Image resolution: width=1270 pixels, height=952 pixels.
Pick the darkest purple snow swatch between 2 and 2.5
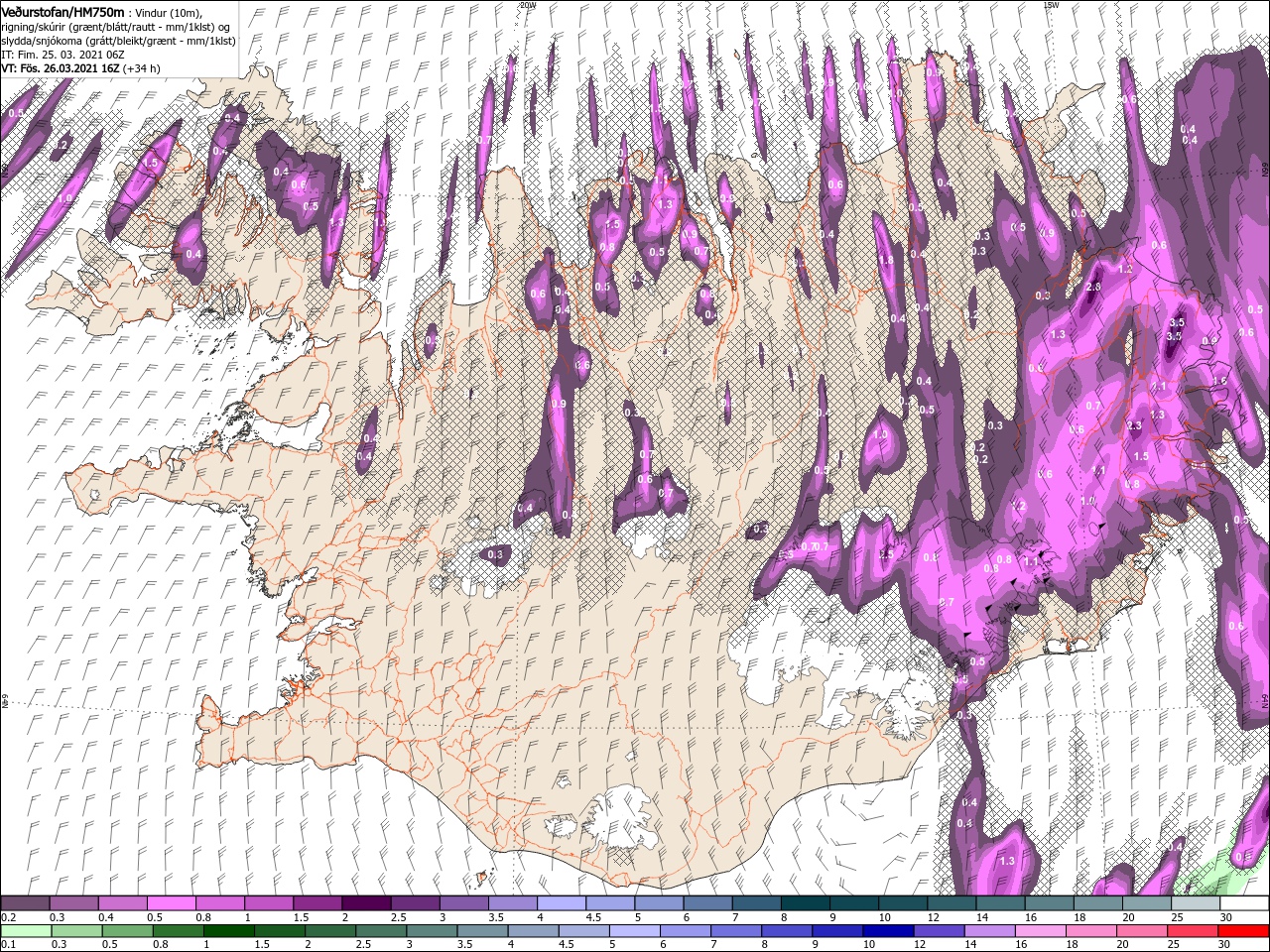(x=366, y=903)
